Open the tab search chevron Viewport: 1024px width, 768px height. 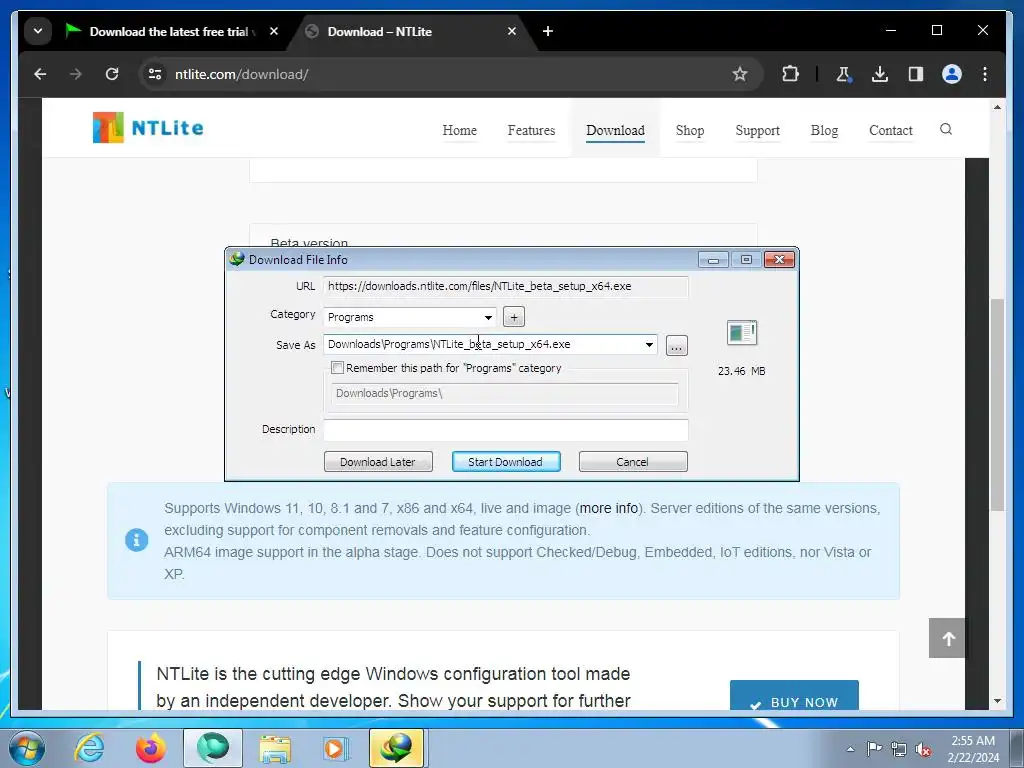[38, 31]
